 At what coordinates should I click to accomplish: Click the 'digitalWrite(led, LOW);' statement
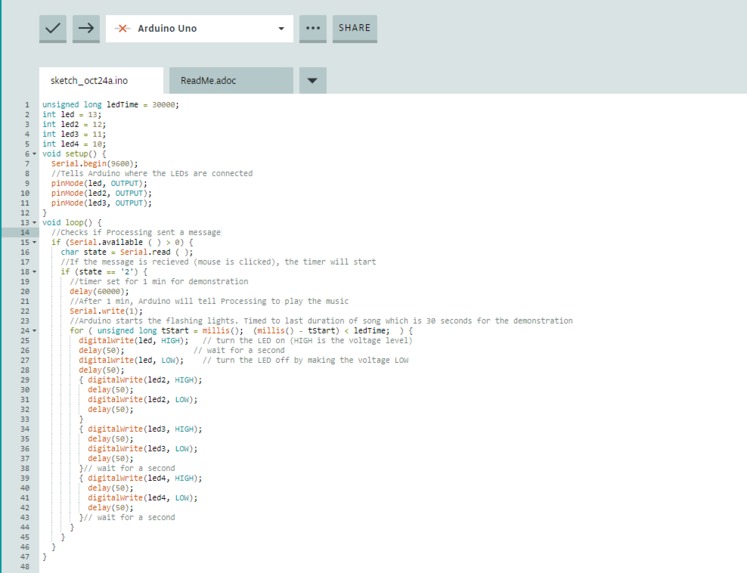pos(131,360)
